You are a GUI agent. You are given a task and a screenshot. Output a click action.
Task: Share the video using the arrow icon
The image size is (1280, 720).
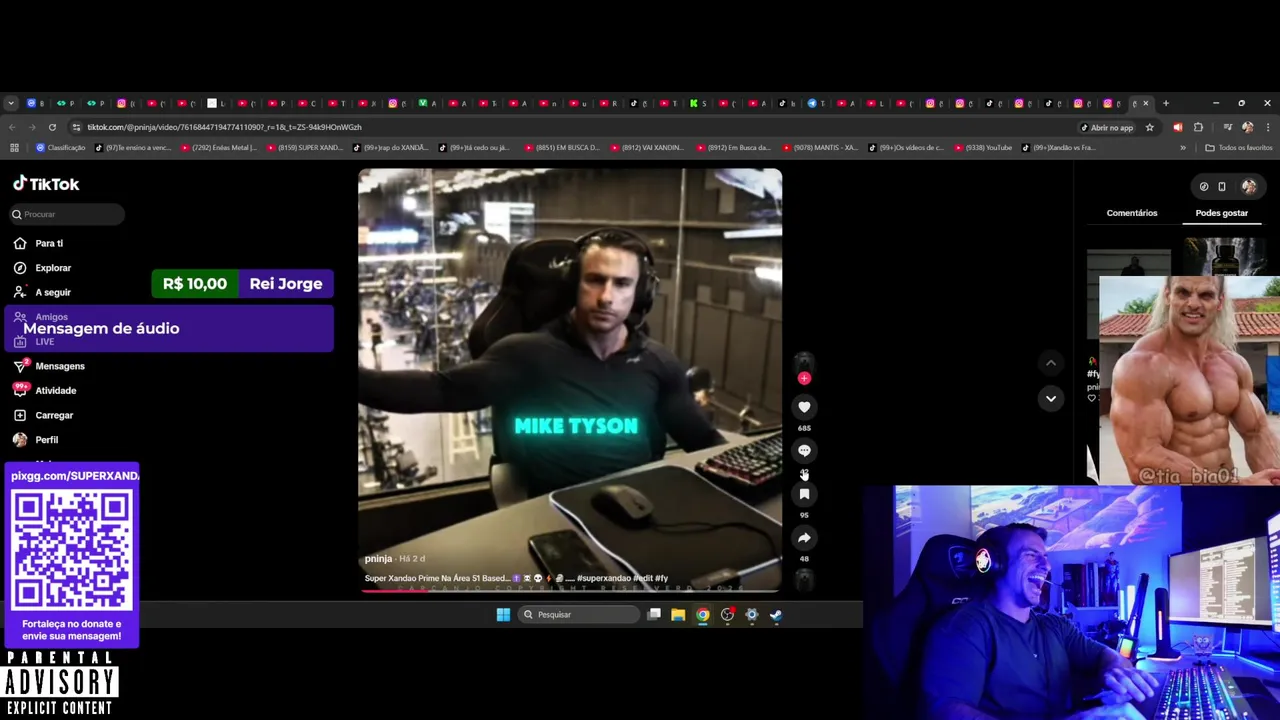pos(804,538)
